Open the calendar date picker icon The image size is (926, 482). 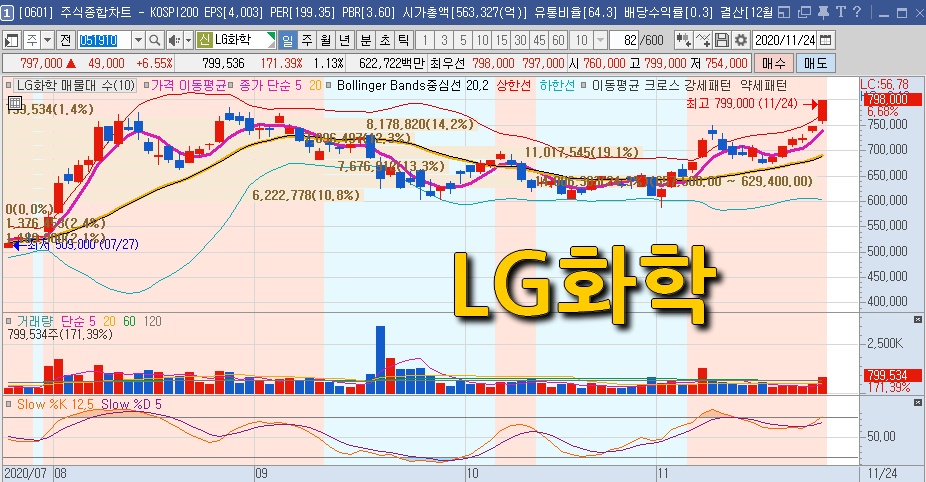click(826, 40)
